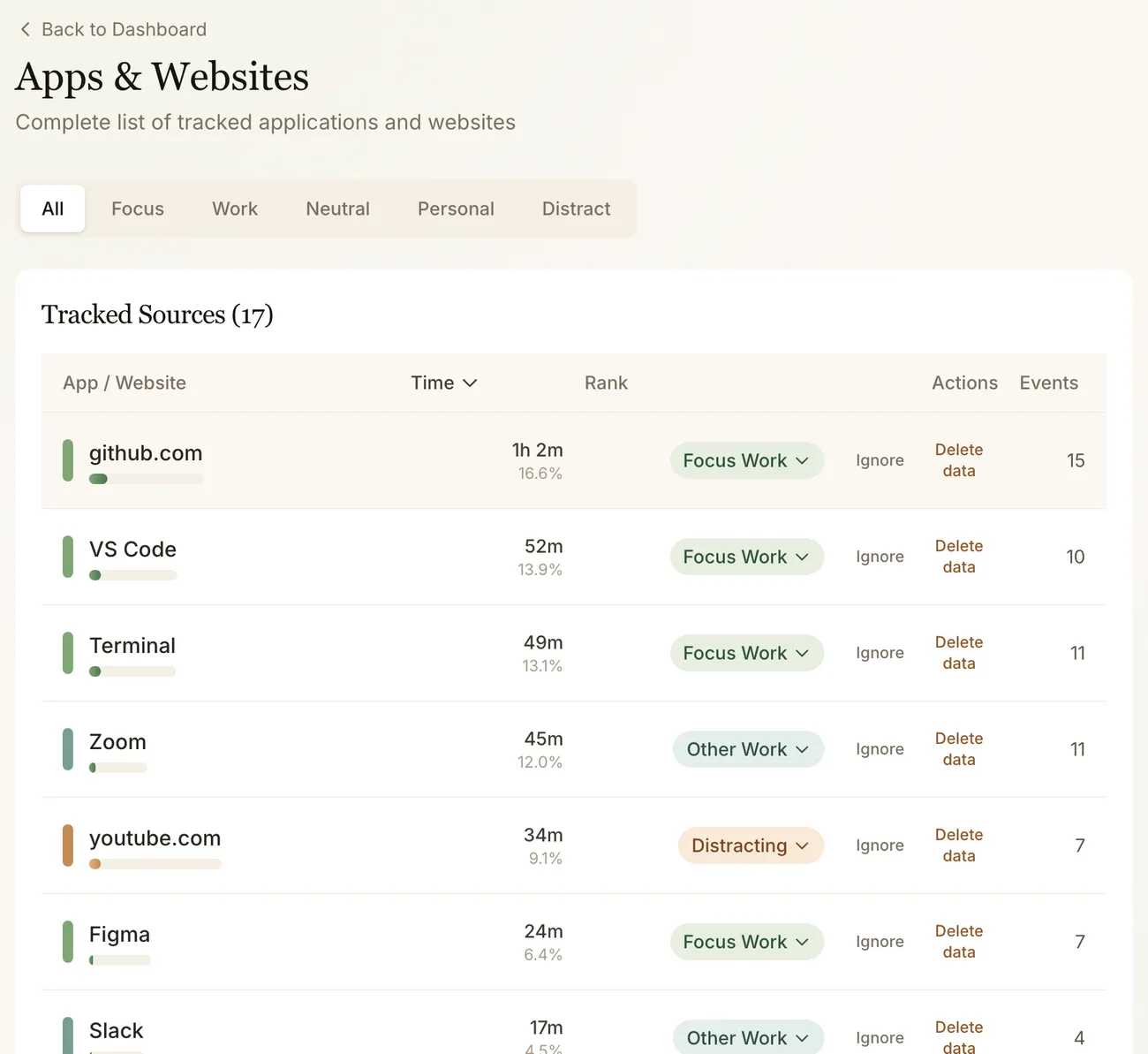The width and height of the screenshot is (1148, 1054).
Task: Click the Slack row name
Action: [x=116, y=1031]
